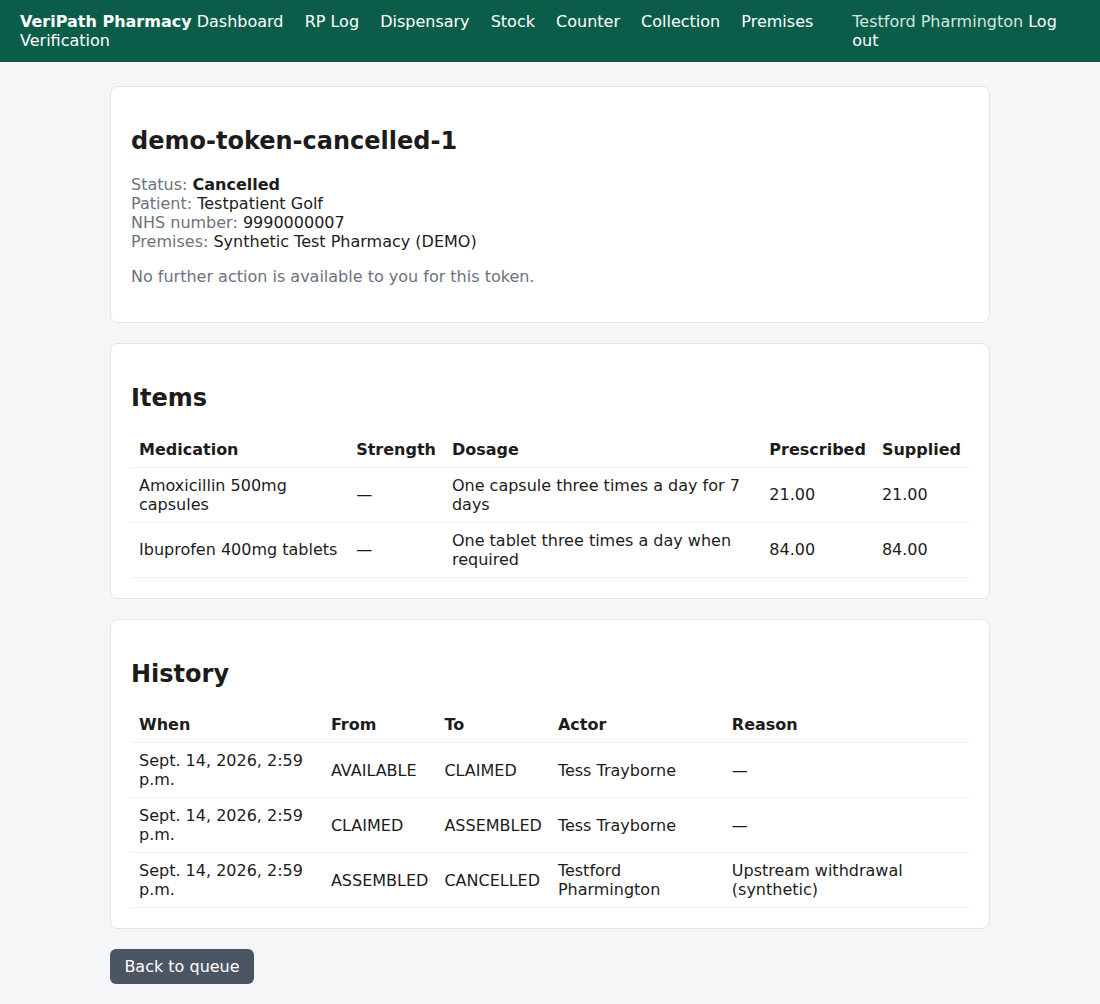This screenshot has width=1100, height=1004.
Task: Open the RP Log section
Action: point(332,22)
